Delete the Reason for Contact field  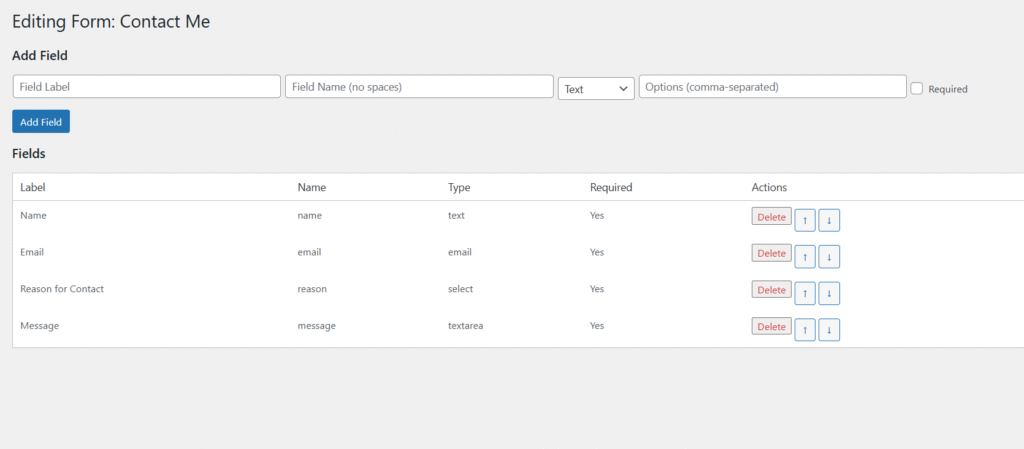point(771,290)
